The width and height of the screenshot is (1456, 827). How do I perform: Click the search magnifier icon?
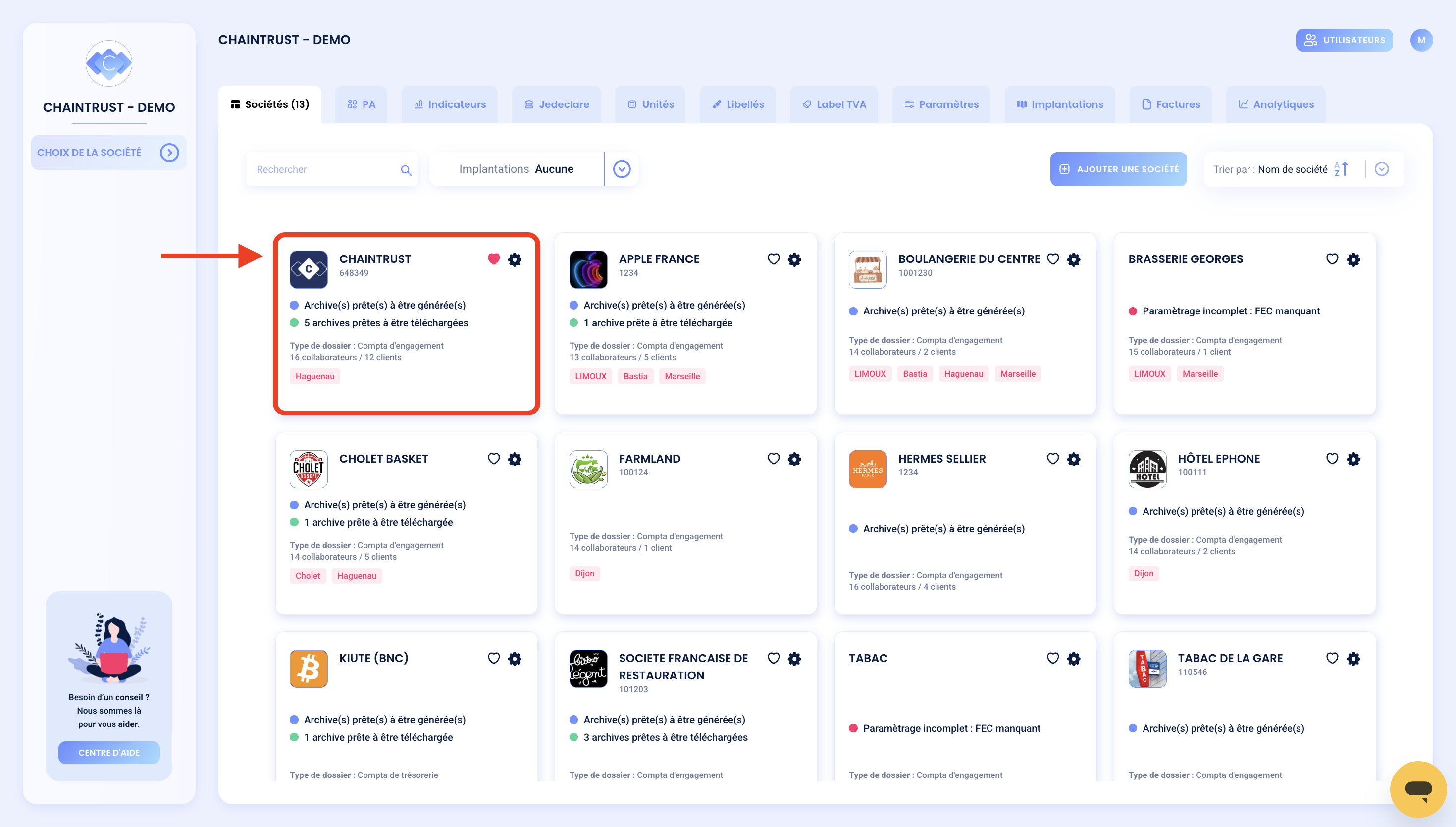(x=406, y=170)
